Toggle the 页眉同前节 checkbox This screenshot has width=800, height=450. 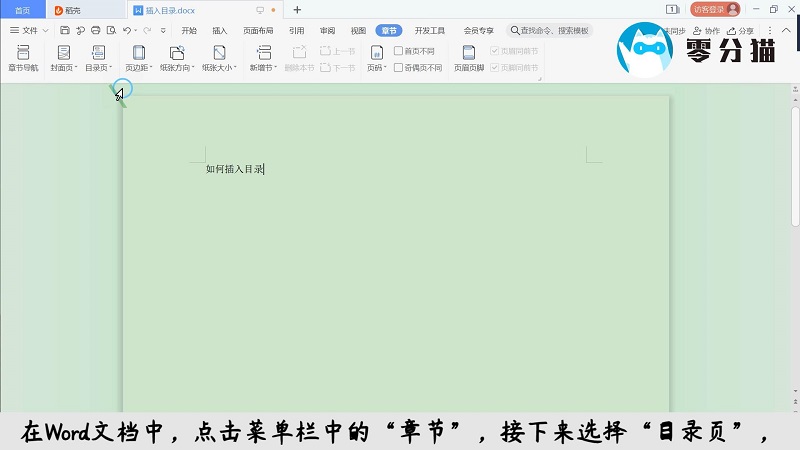[494, 51]
